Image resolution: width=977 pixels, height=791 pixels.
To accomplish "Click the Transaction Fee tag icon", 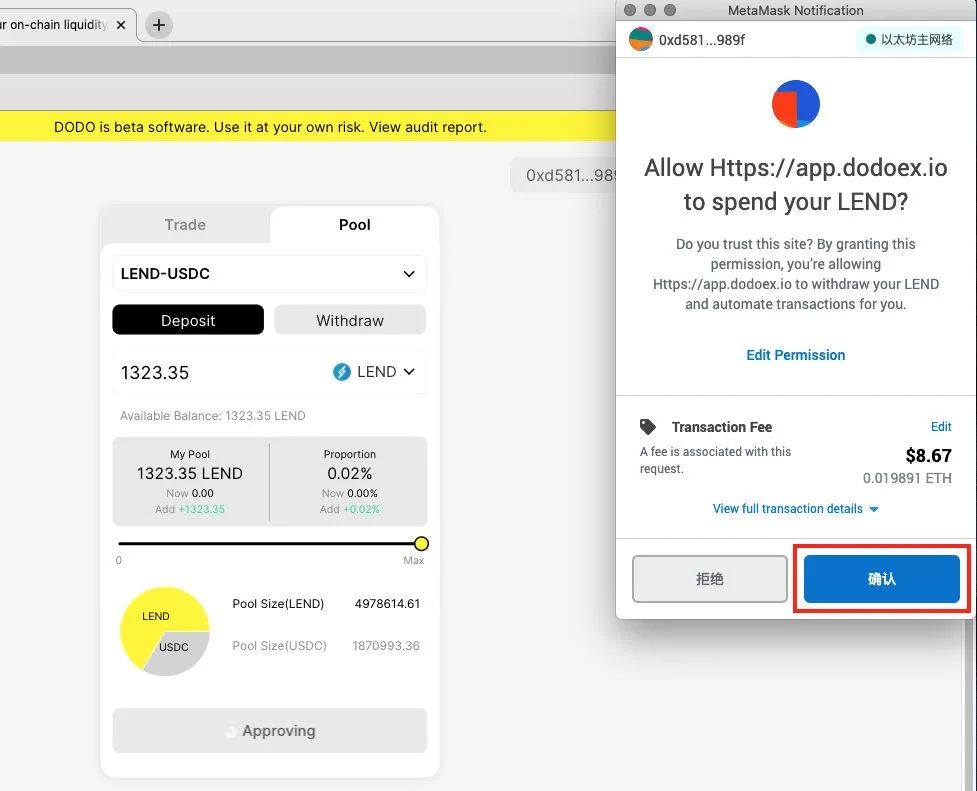I will pyautogui.click(x=648, y=427).
